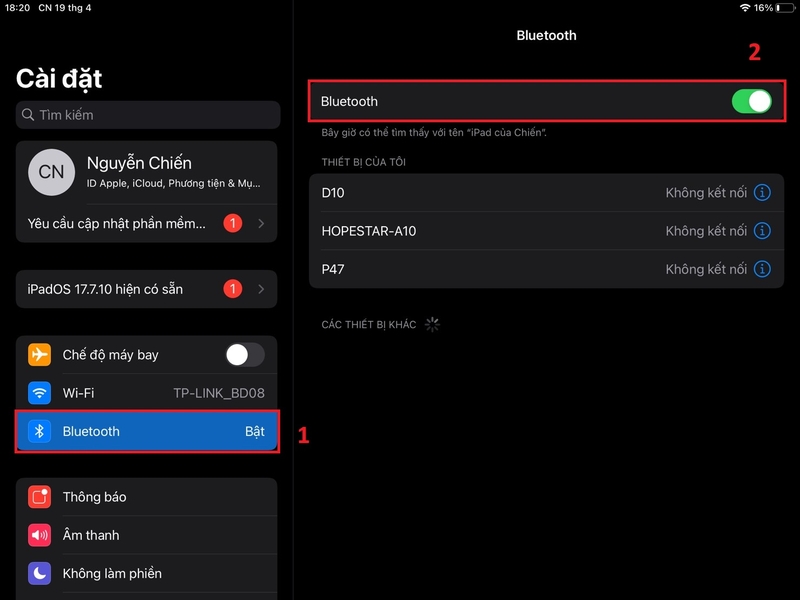The height and width of the screenshot is (600, 800).
Task: Open iPadOS 17.7.10 hiện có sẵn chevron
Action: point(261,289)
